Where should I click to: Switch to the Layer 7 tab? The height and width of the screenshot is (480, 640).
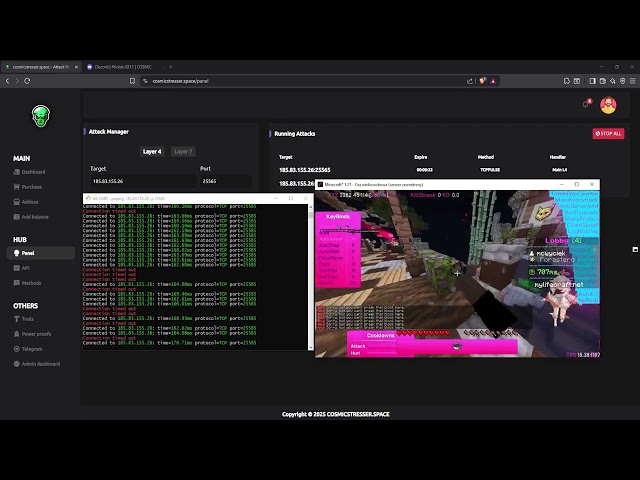point(183,151)
